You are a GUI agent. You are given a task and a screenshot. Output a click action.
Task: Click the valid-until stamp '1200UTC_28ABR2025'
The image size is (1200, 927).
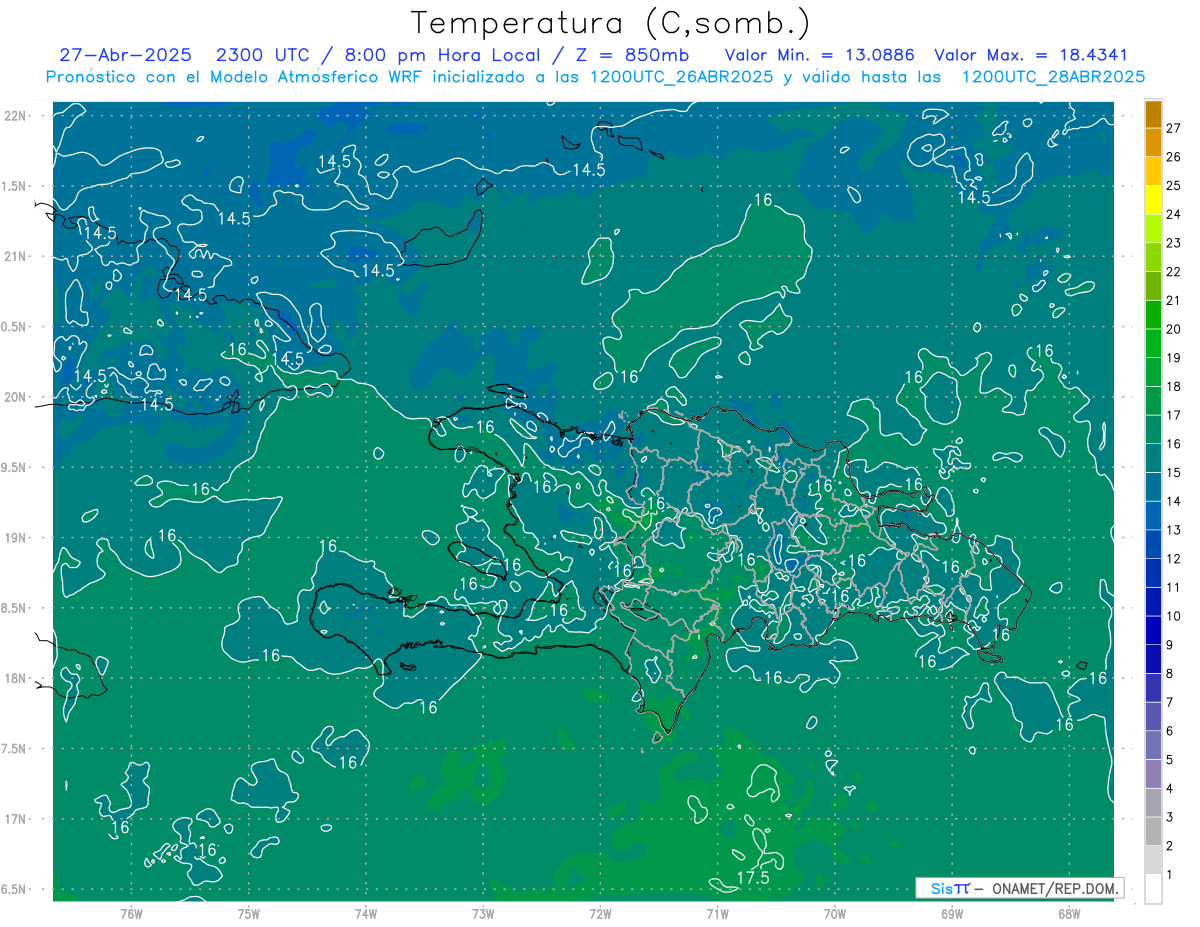1053,77
